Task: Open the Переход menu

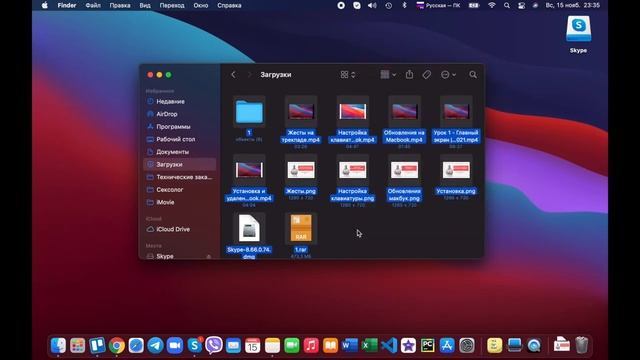Action: pos(172,5)
